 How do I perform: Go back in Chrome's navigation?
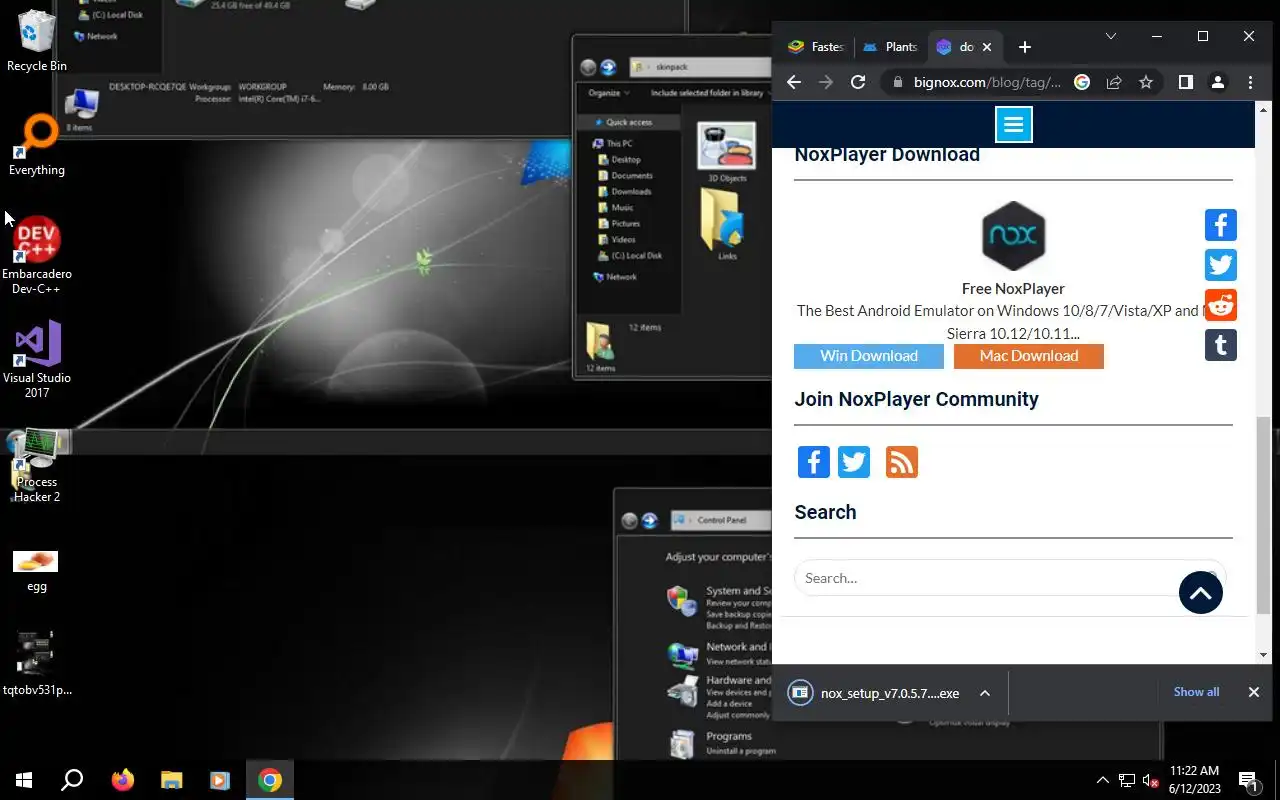(794, 83)
